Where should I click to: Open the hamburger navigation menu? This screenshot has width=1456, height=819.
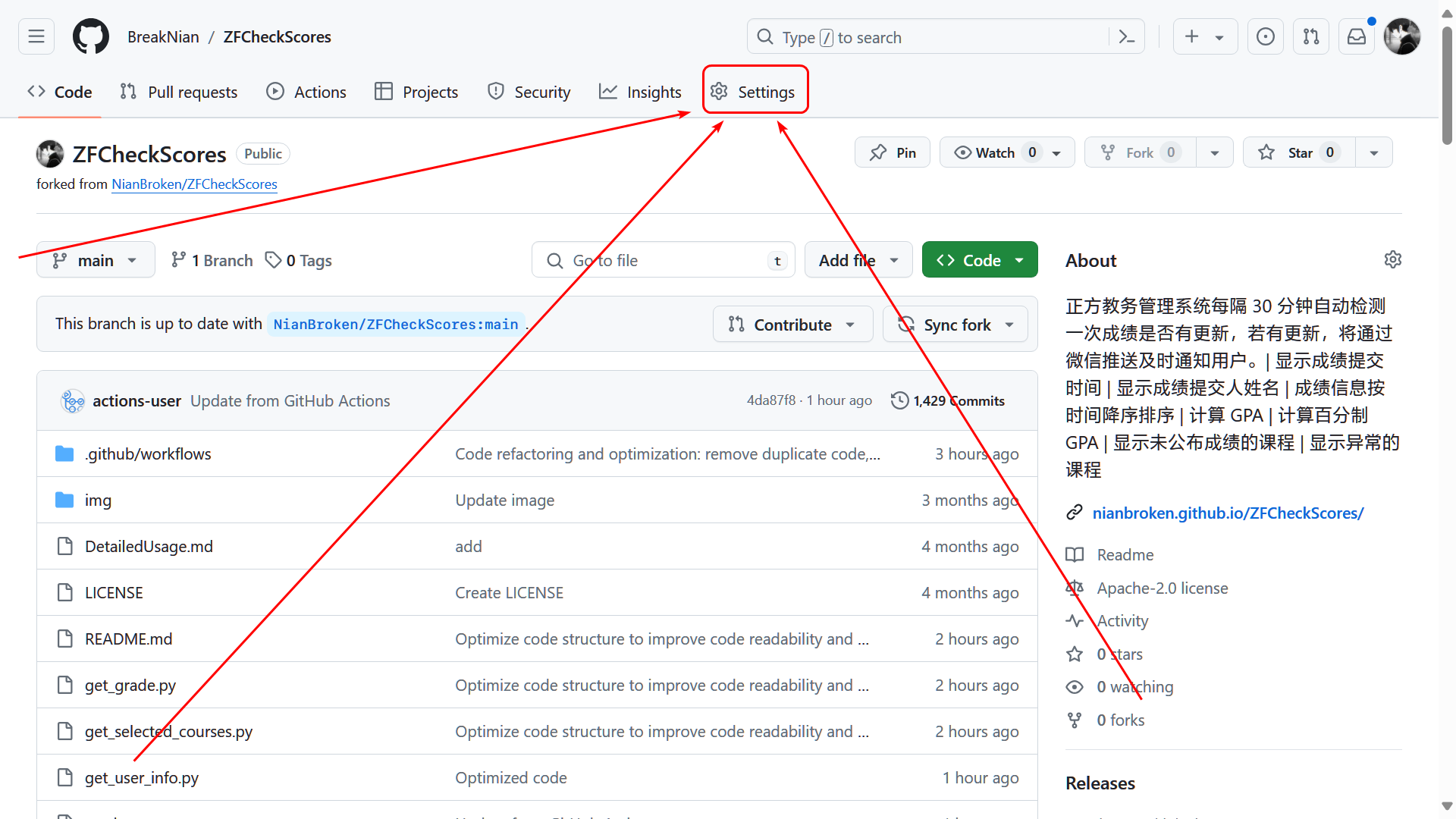[x=36, y=36]
